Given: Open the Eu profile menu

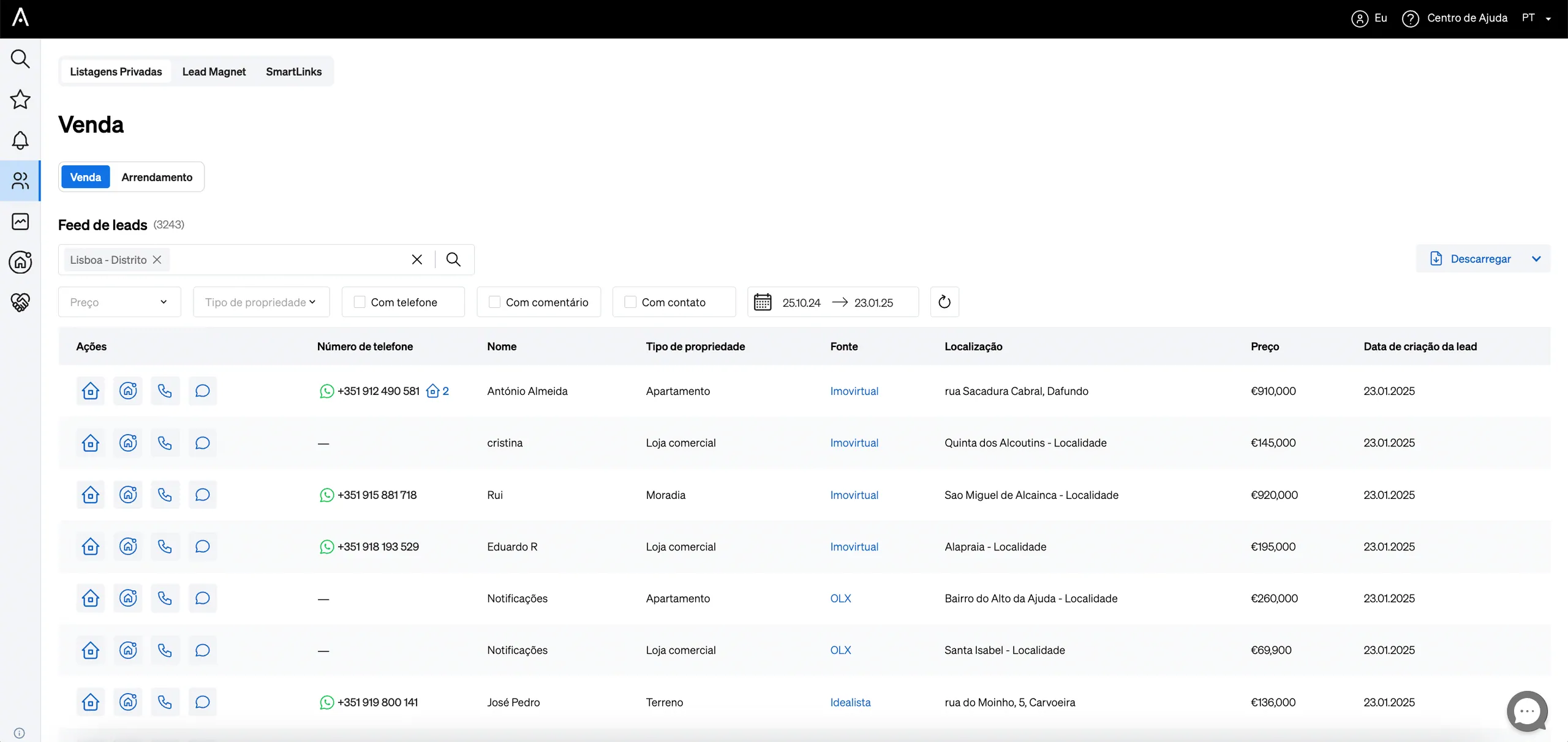Looking at the screenshot, I should 1369,18.
